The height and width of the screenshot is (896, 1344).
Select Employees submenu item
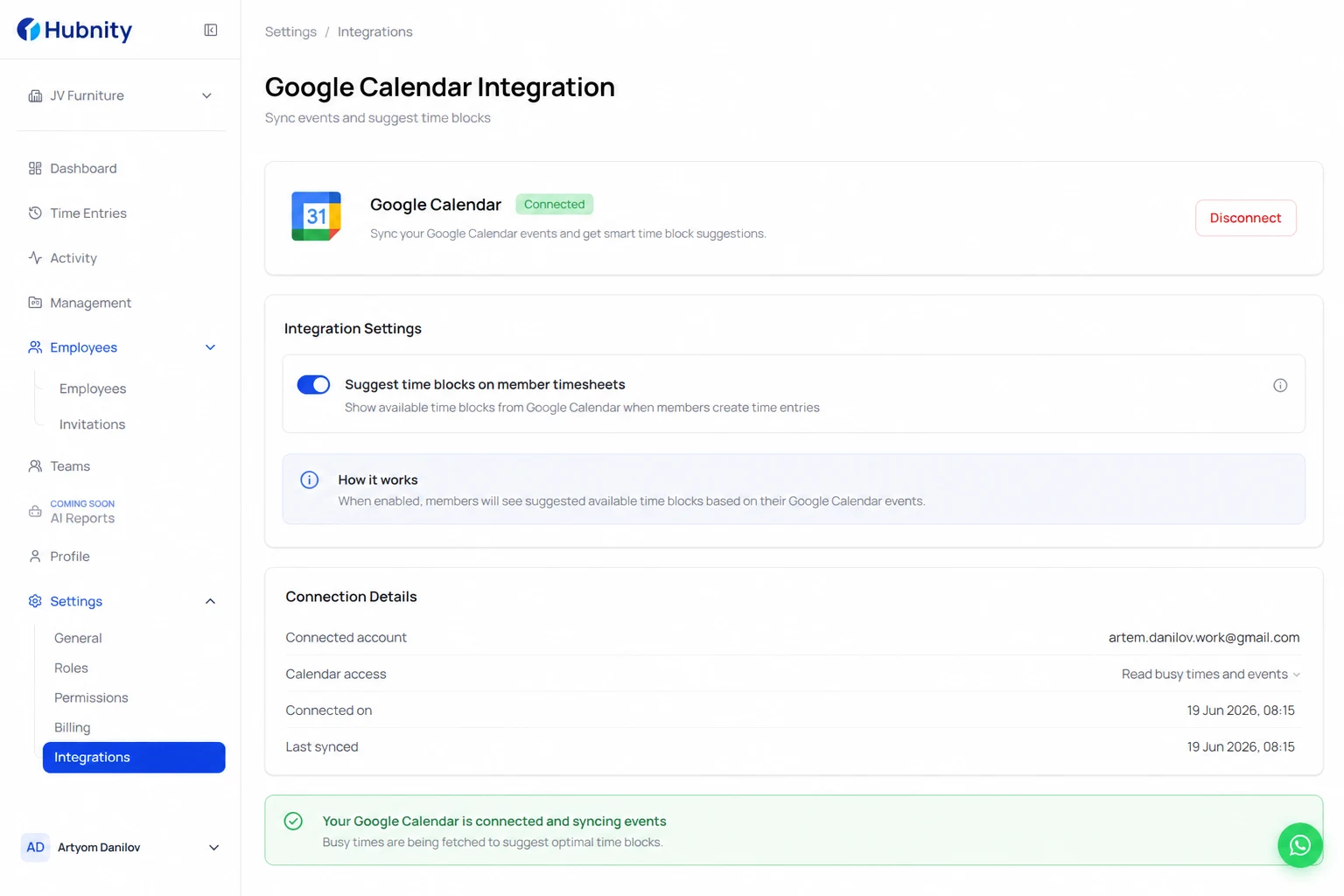coord(93,388)
